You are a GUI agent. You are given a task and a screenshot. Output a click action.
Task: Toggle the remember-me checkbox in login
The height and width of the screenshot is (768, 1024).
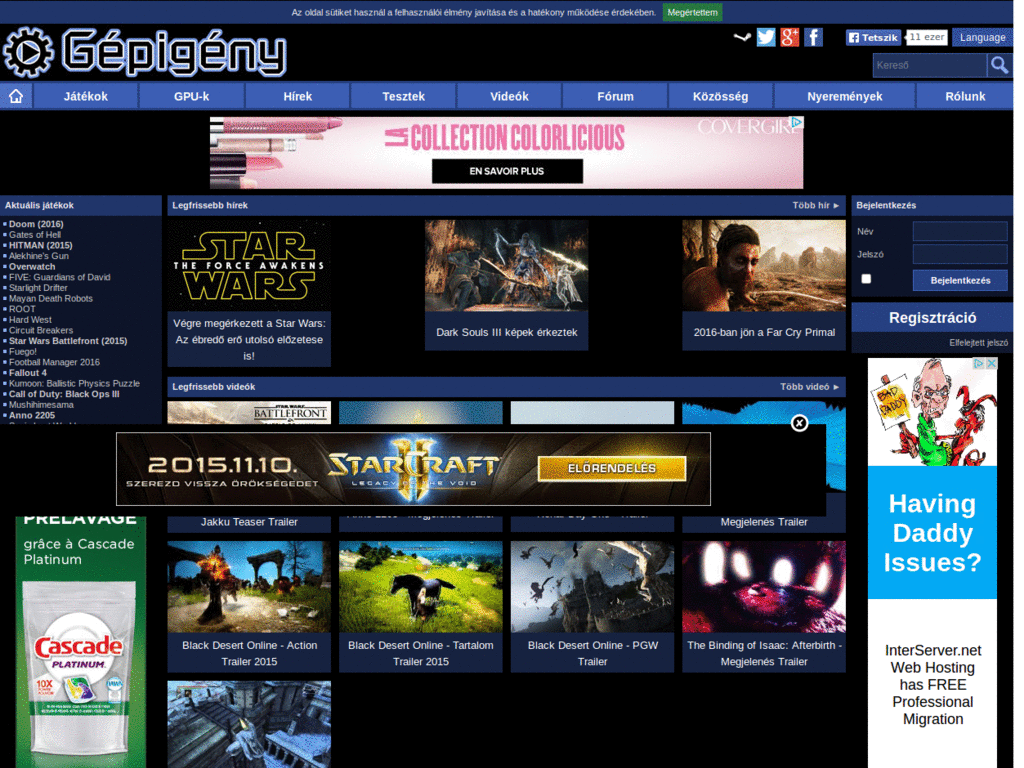(866, 279)
